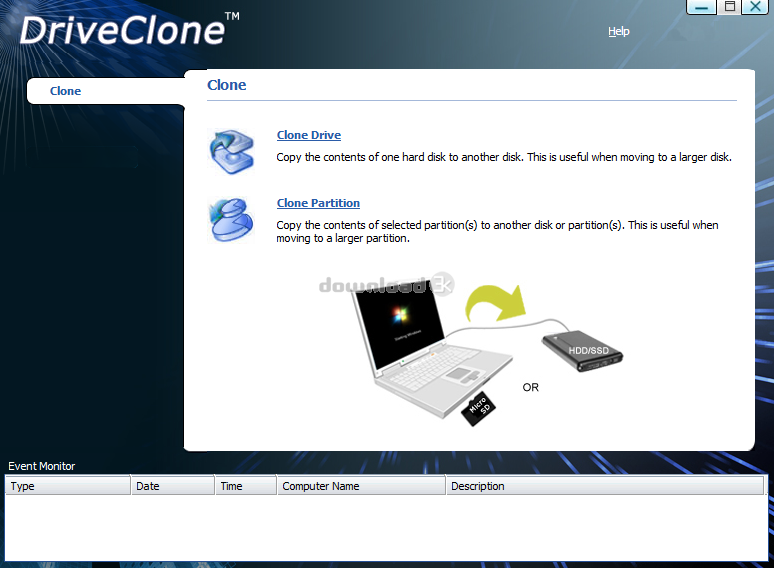The width and height of the screenshot is (774, 568).
Task: Click the Clone Partition icon
Action: tap(232, 220)
